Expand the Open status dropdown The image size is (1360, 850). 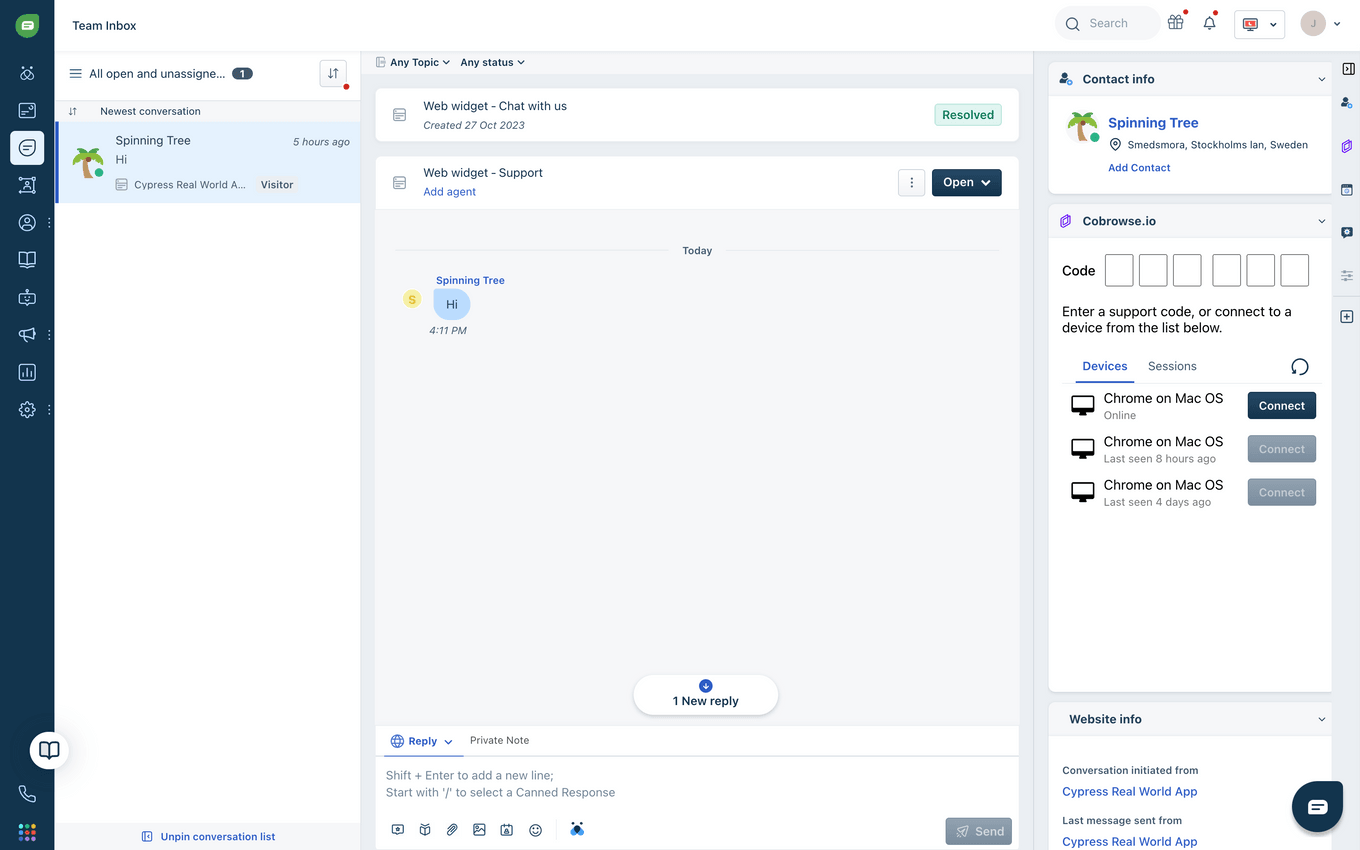point(966,183)
